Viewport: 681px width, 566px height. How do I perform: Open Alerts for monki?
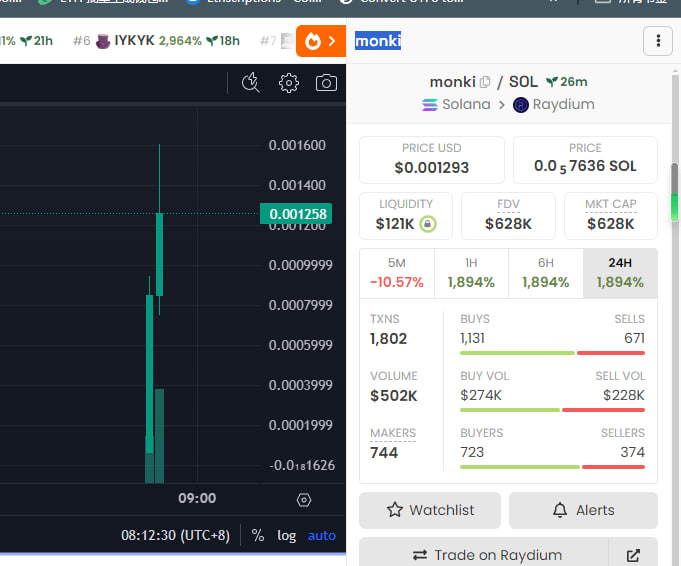point(583,510)
